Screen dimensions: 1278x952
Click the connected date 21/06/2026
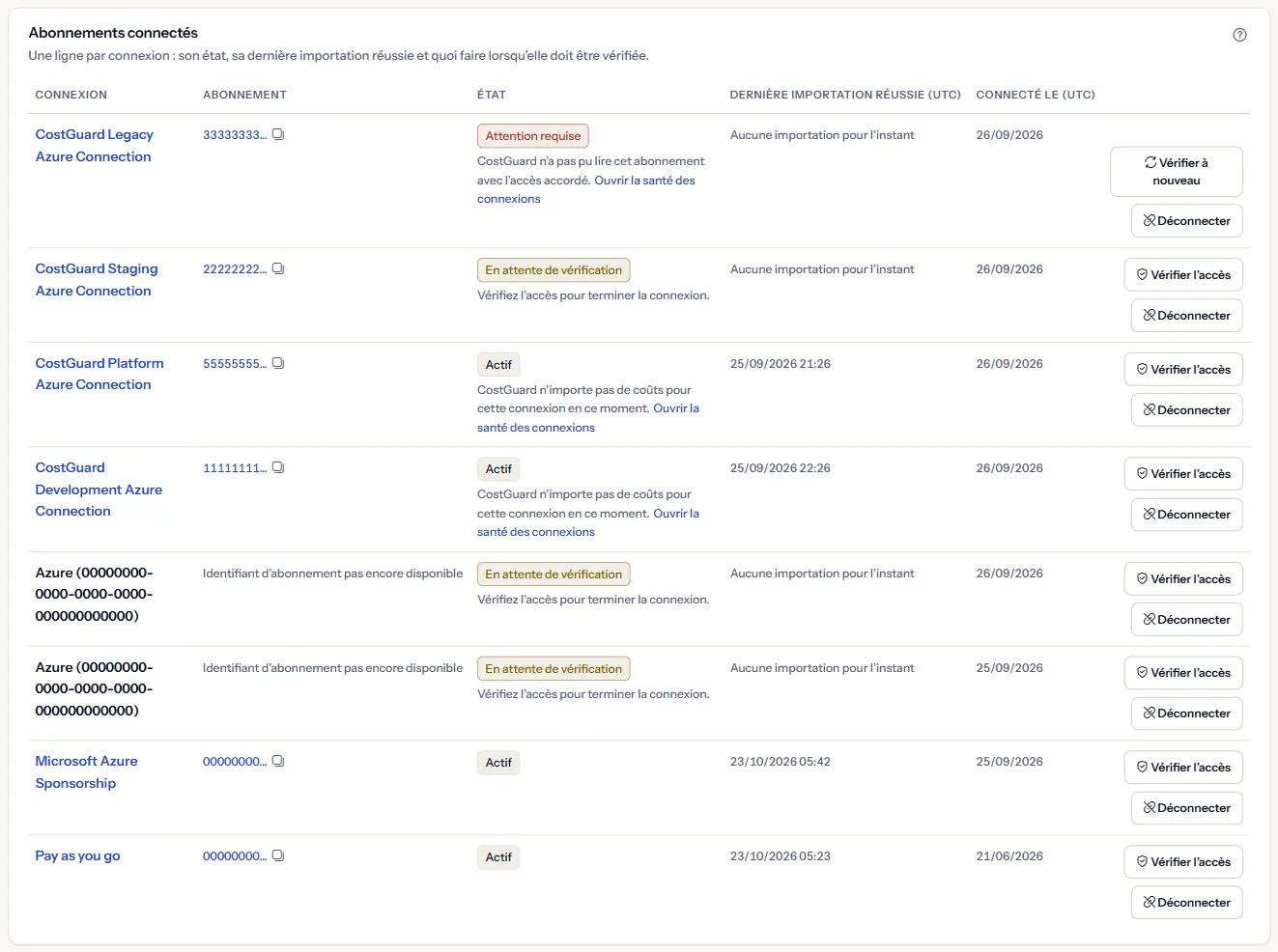1009,856
